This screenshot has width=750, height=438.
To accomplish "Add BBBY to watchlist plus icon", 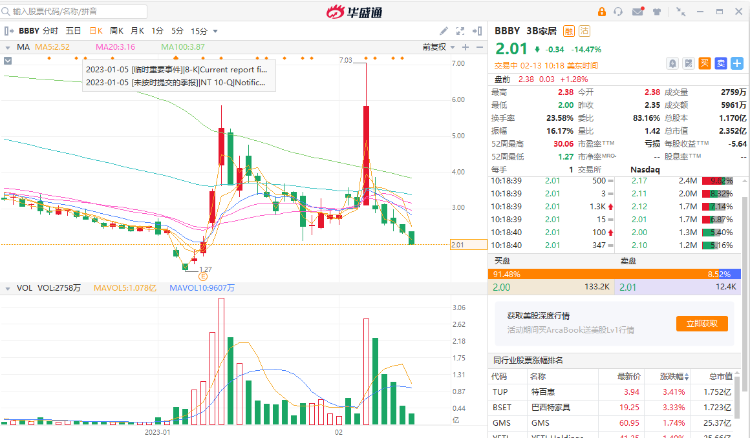I will tap(737, 63).
